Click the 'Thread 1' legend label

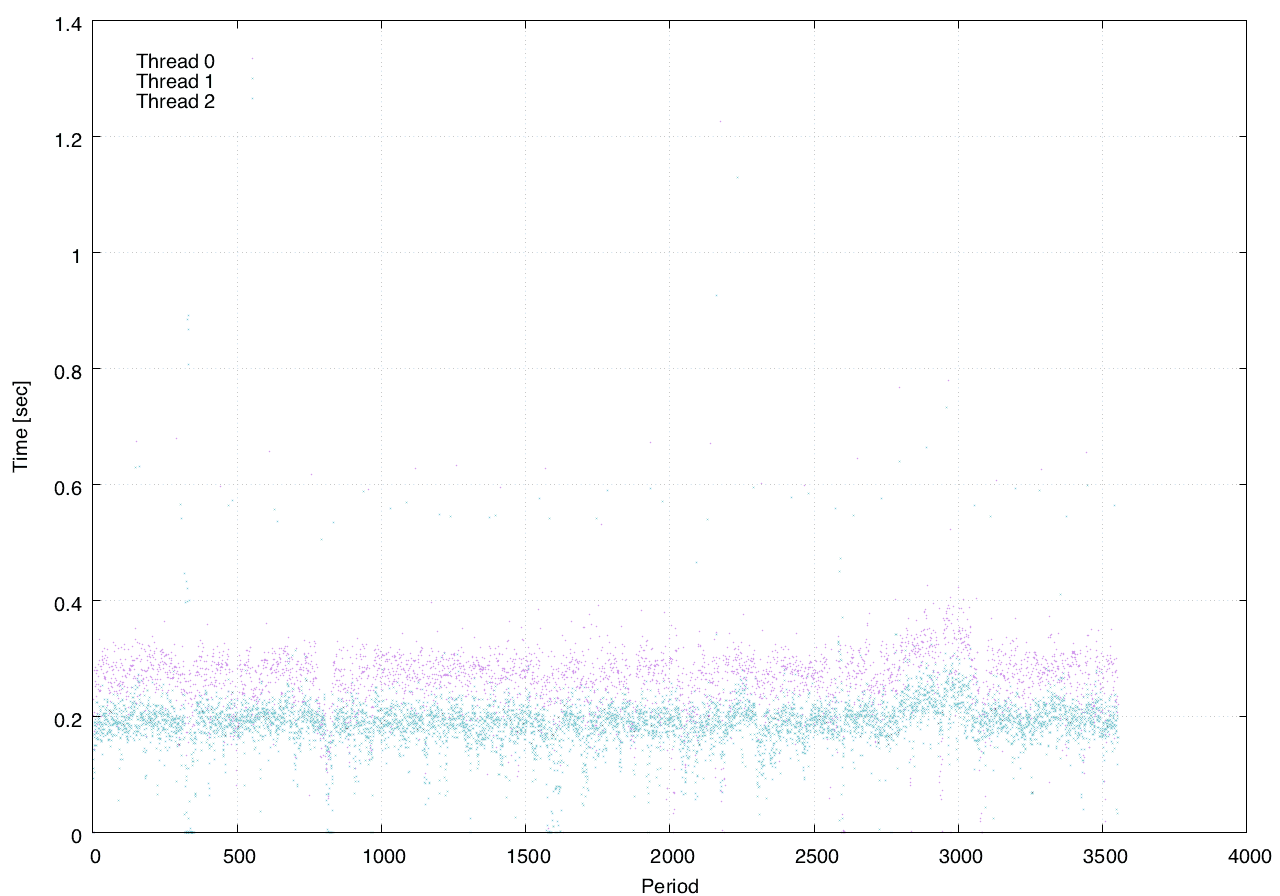pyautogui.click(x=176, y=81)
